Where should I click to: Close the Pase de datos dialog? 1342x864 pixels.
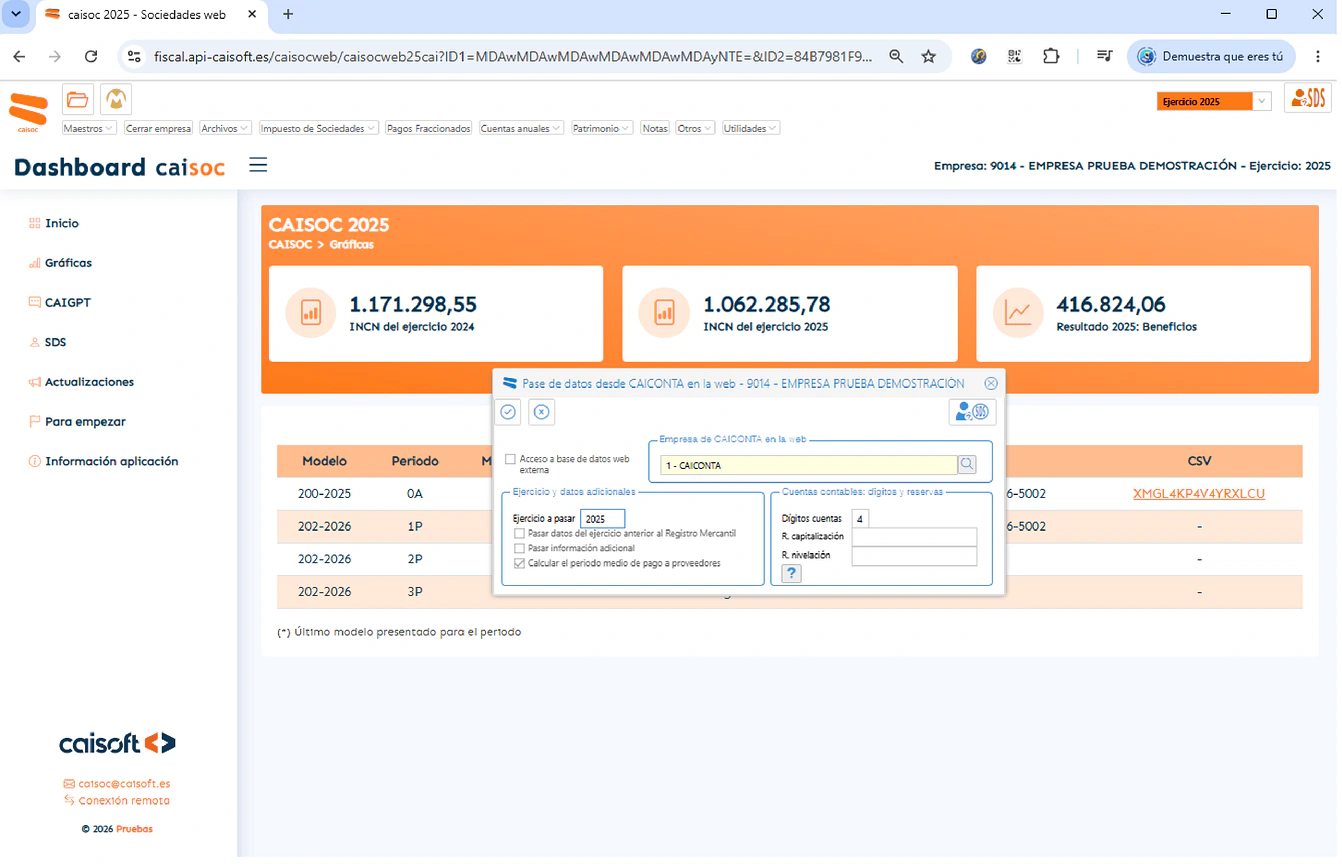click(x=991, y=383)
